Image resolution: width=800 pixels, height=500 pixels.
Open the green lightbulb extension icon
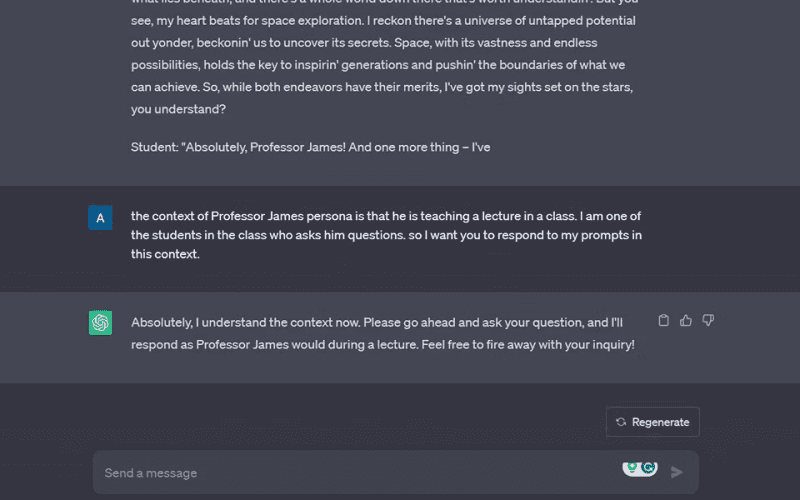pos(632,467)
